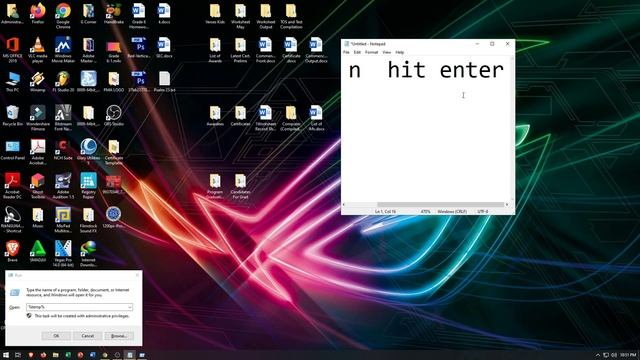Select the MixPad Multitrack shortcut
Screen dimensions: 640x360
tap(63, 220)
